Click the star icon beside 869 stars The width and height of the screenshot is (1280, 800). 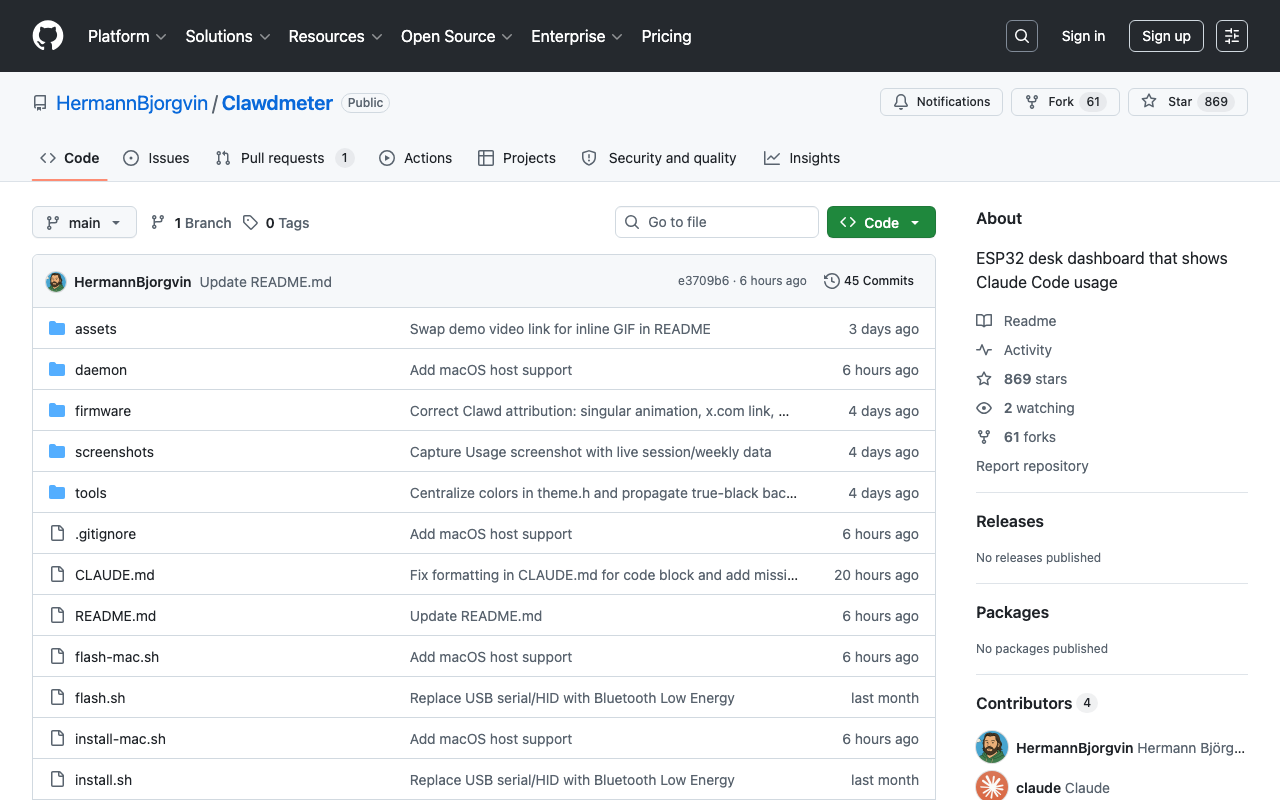pyautogui.click(x=984, y=379)
